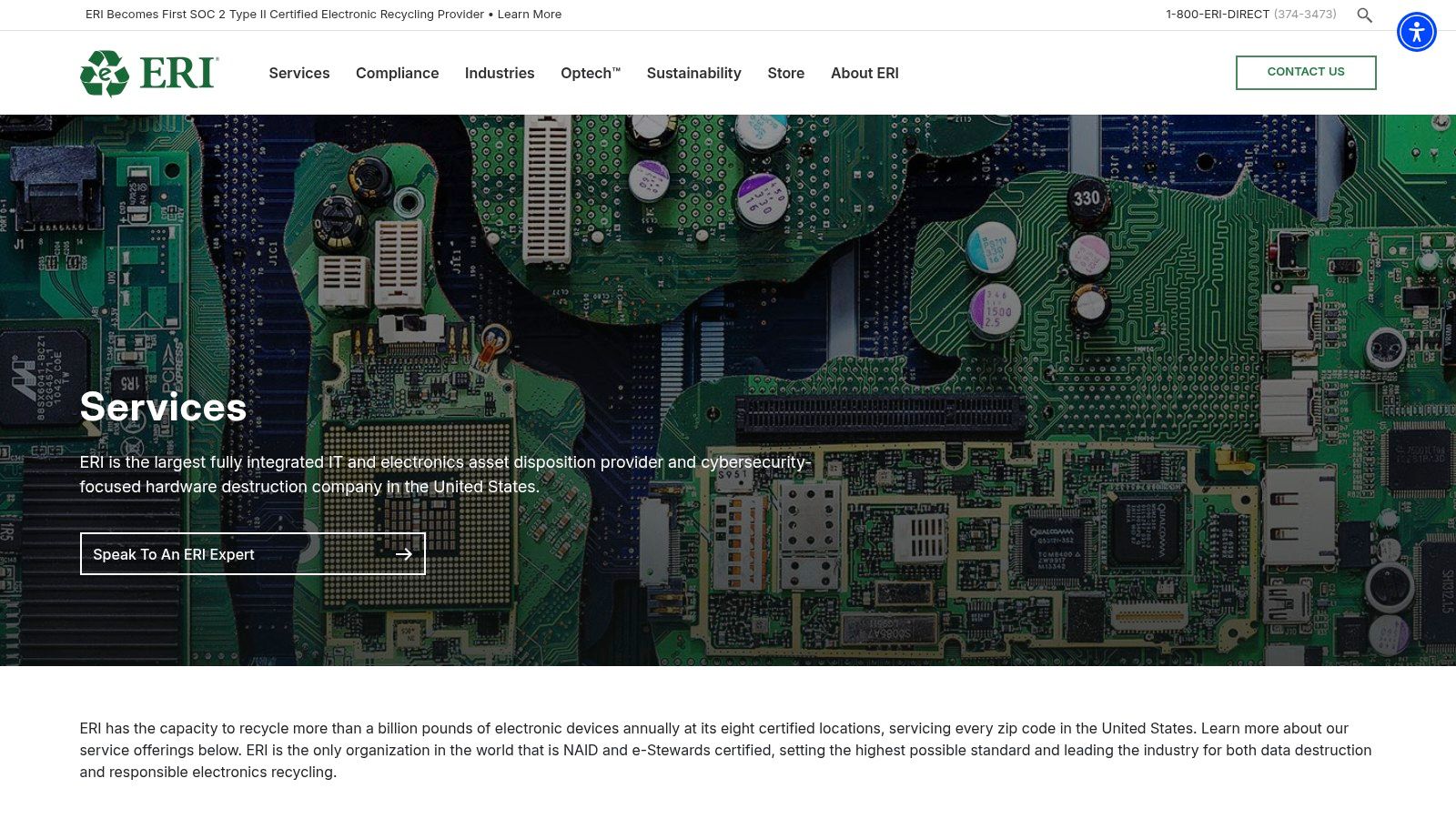Expand the Sustainability menu item

pos(693,73)
